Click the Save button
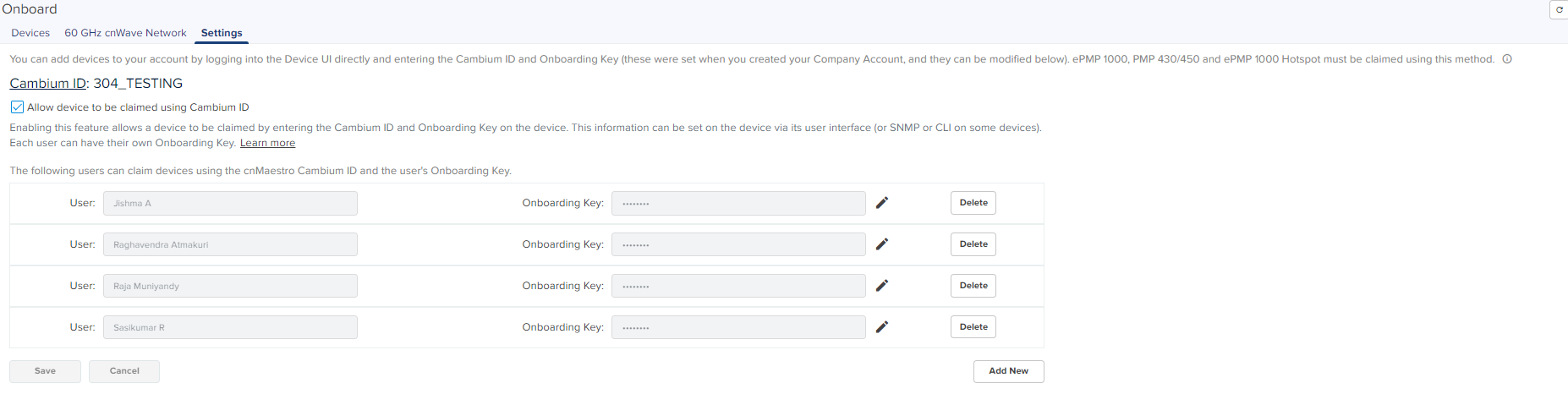Screen dimensions: 1568x394 45,371
